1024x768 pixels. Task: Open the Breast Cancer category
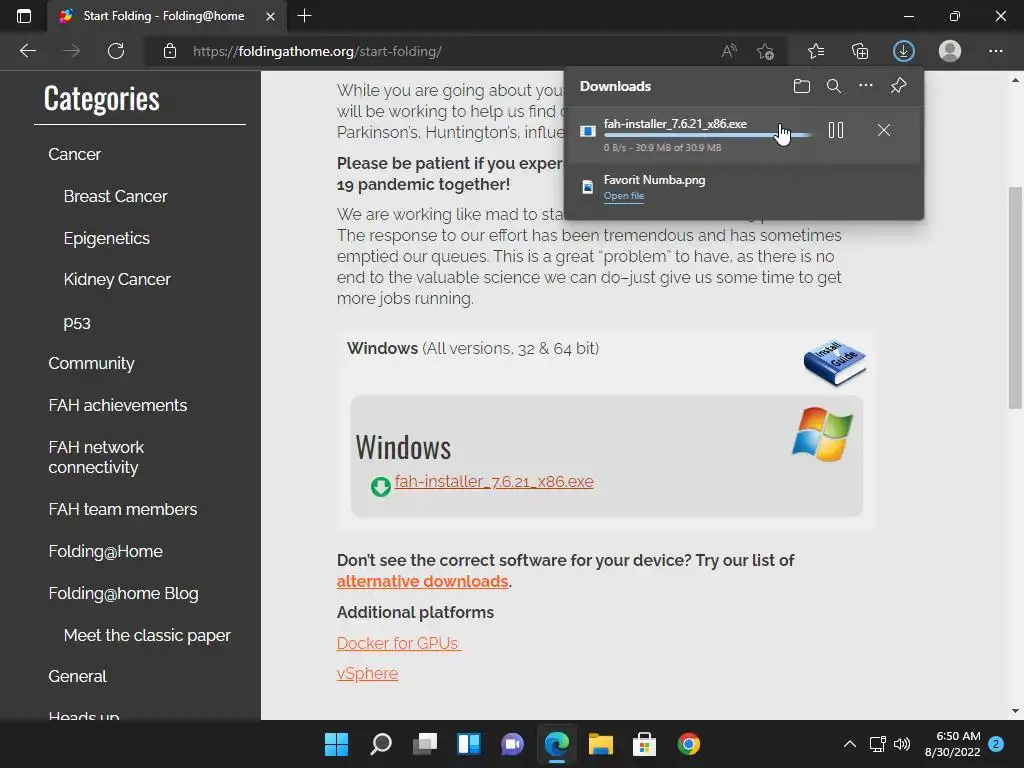click(x=116, y=196)
